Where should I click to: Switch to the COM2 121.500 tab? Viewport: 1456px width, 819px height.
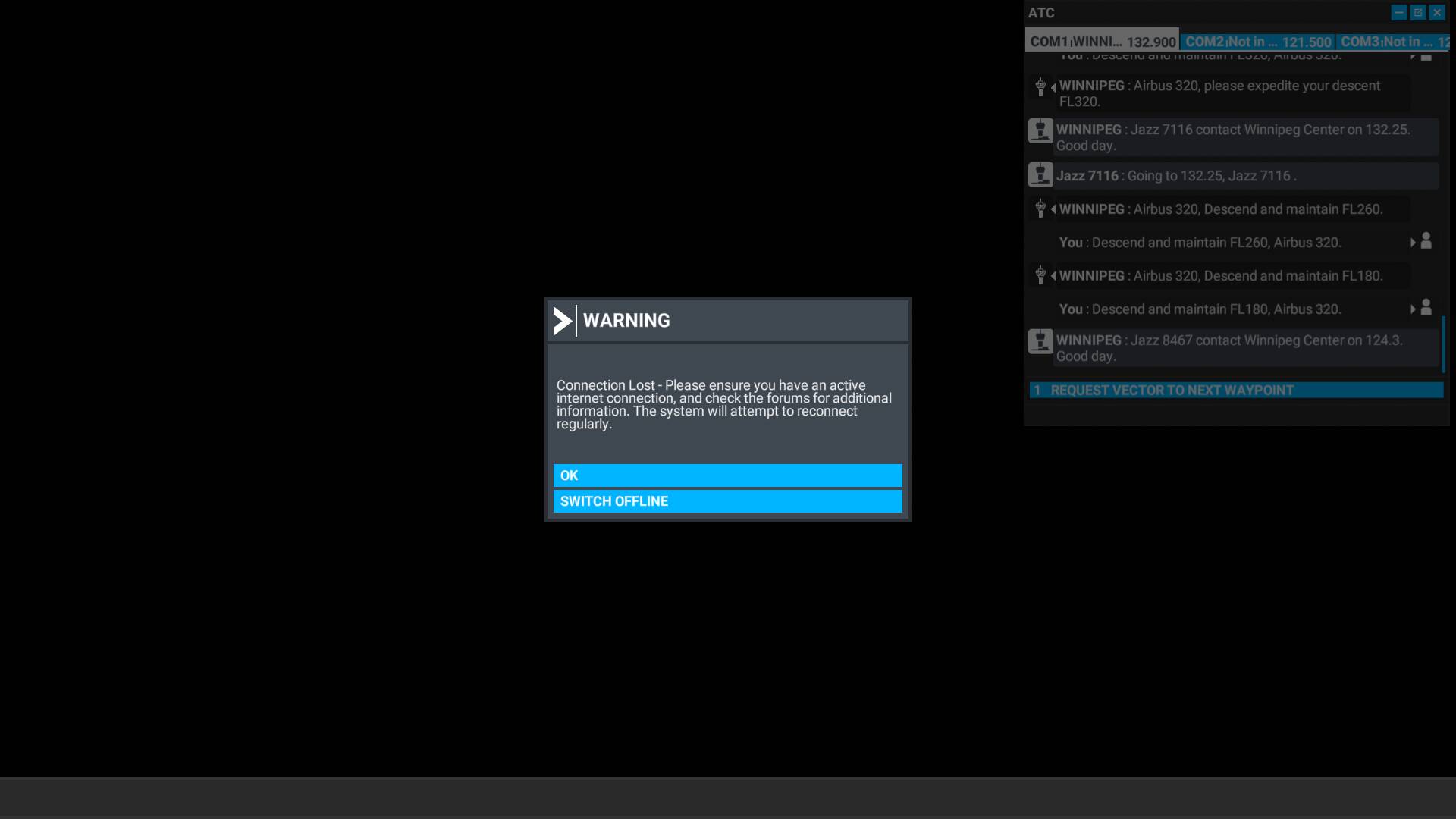point(1259,42)
